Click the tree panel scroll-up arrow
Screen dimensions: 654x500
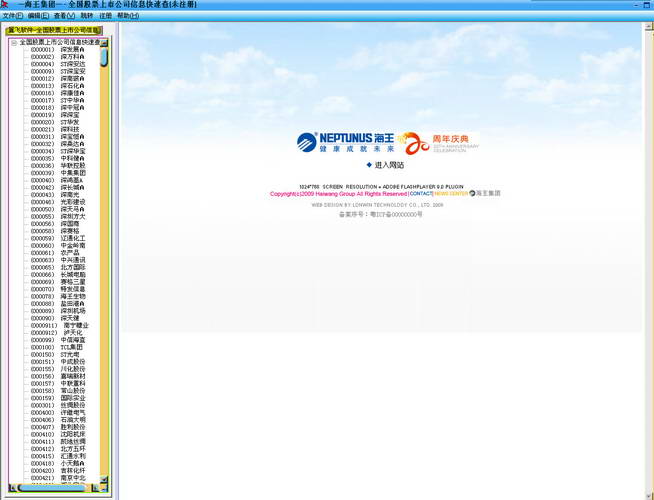pos(104,43)
